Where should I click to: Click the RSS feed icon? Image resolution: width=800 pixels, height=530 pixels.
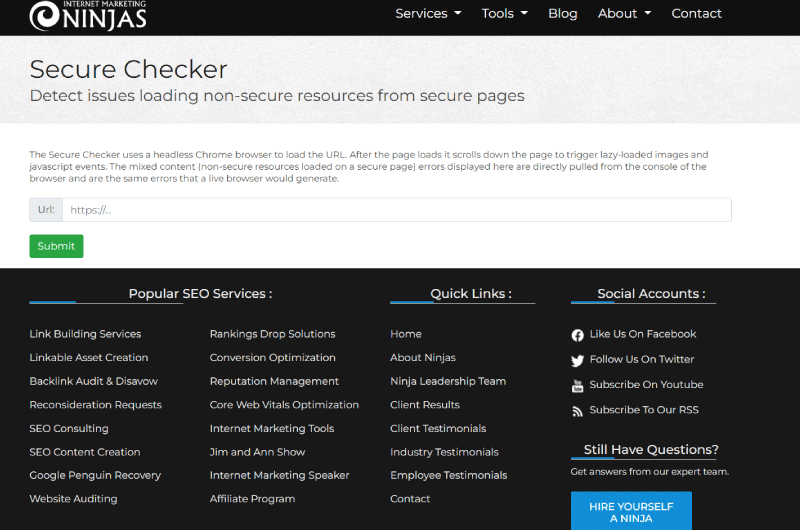click(577, 411)
